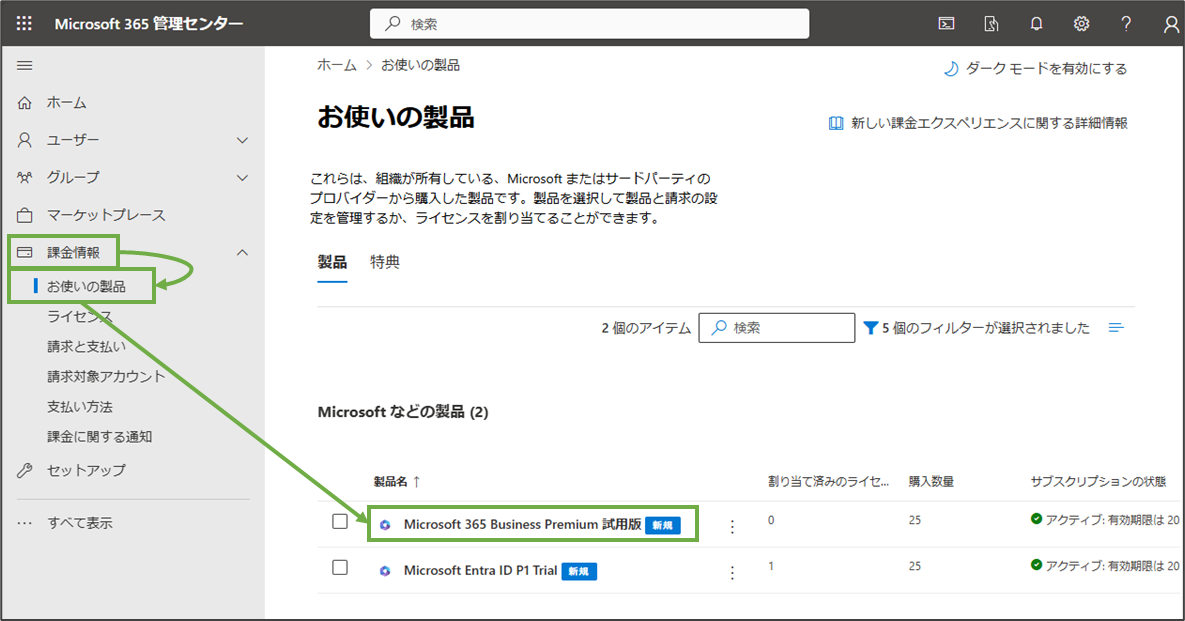Sort by 製品名 column header
Screen dimensions: 1185x621
(397, 481)
